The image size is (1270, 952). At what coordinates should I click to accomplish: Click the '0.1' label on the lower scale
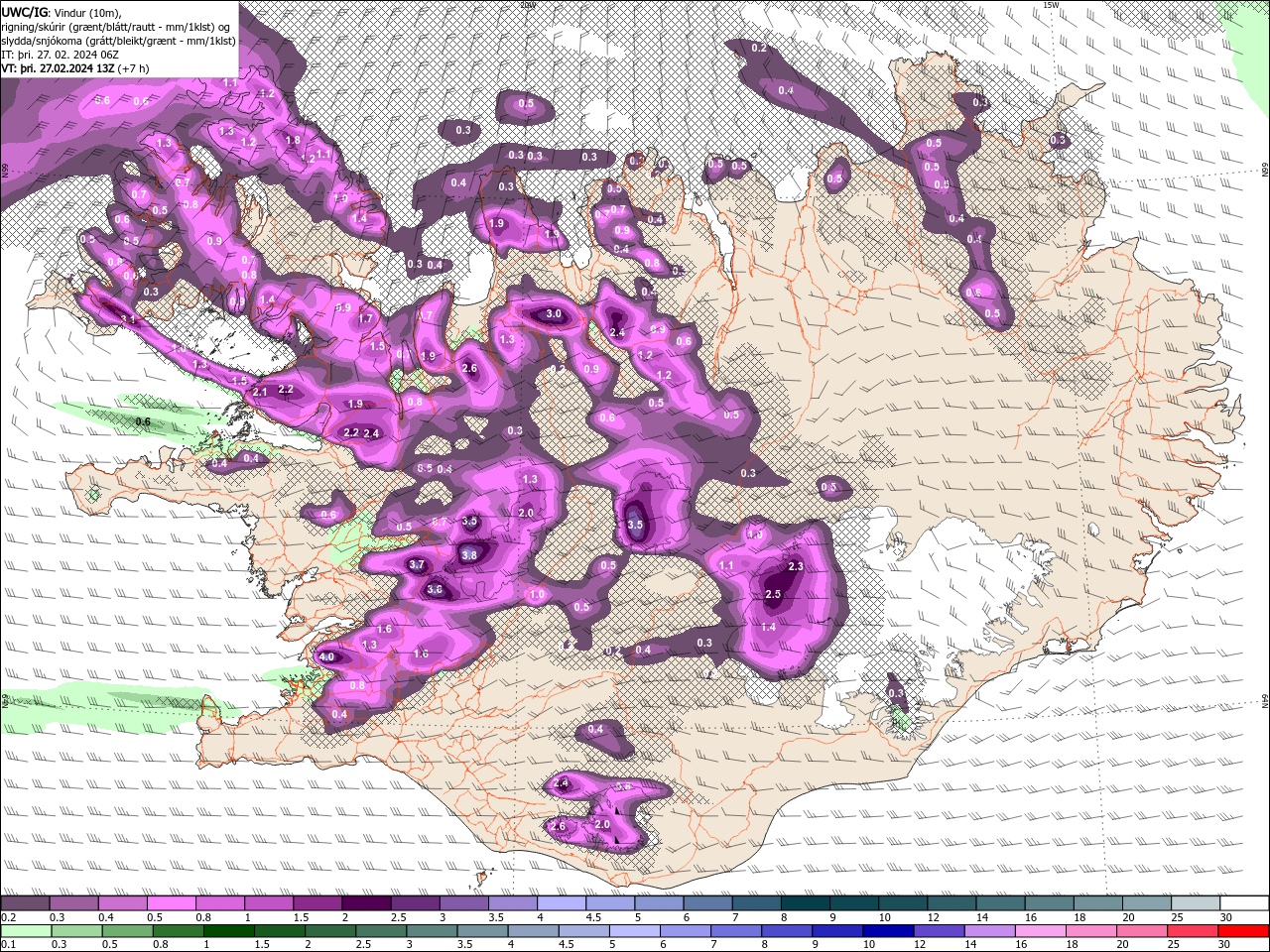pyautogui.click(x=8, y=945)
